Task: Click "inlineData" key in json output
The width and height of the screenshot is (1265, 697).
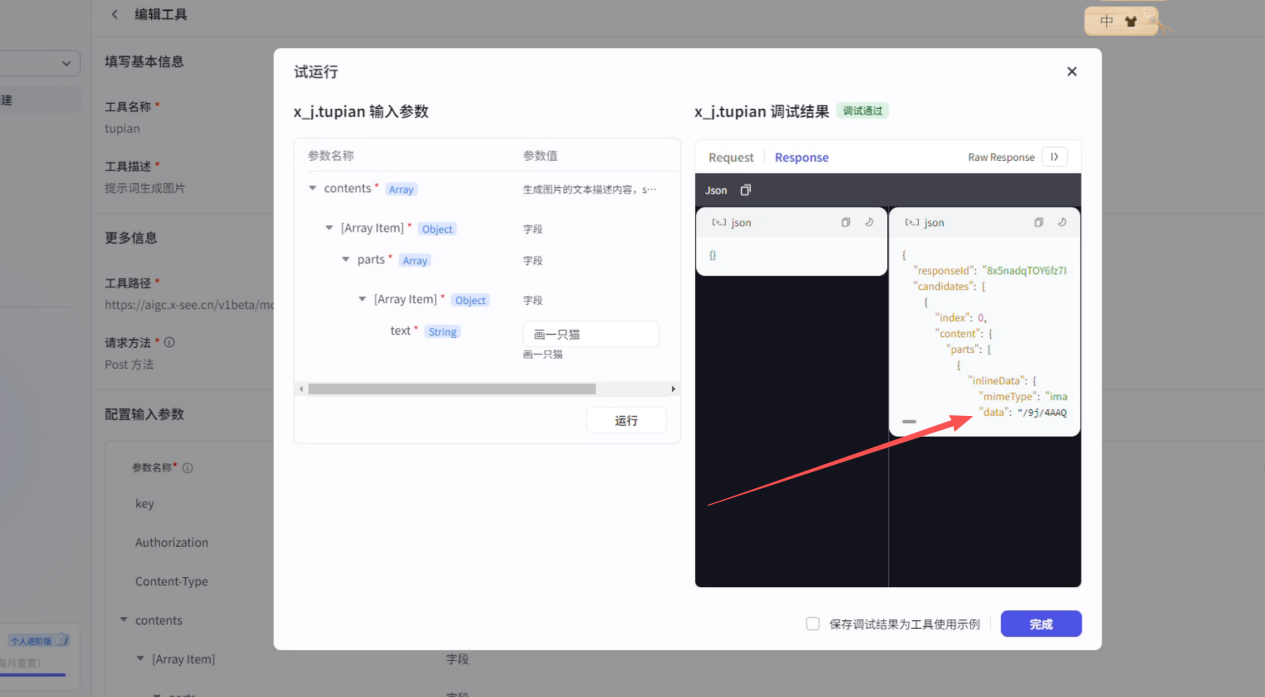Action: click(996, 380)
